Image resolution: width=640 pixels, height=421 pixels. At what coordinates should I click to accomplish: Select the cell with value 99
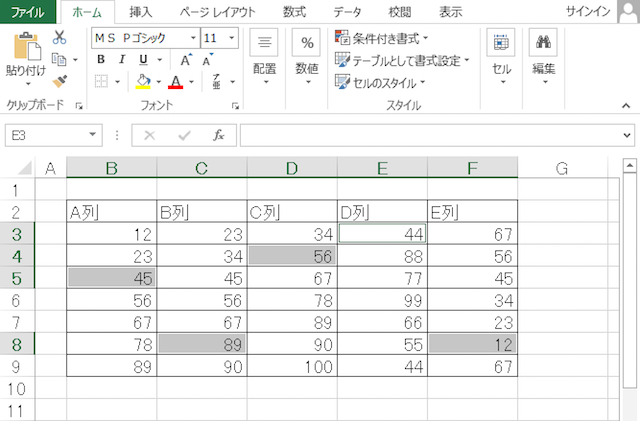pyautogui.click(x=382, y=301)
